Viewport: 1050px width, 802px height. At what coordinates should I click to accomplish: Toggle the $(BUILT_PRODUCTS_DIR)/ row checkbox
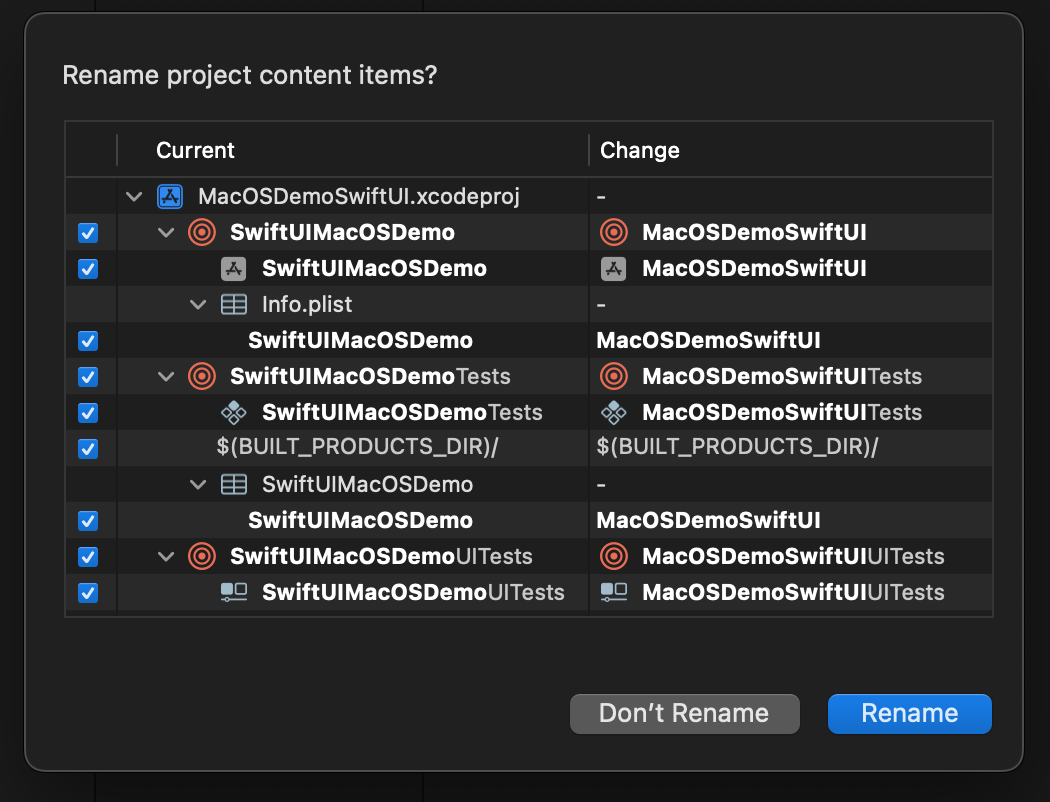coord(88,449)
